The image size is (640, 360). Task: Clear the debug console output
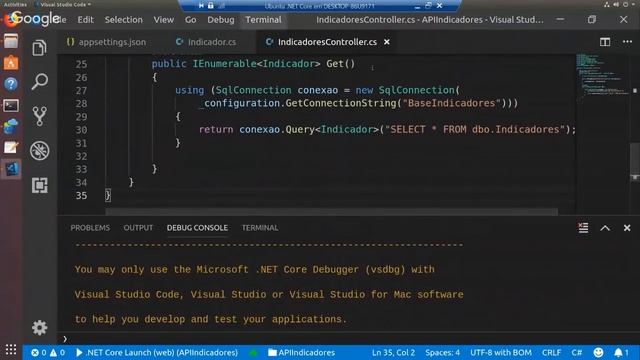tap(583, 228)
